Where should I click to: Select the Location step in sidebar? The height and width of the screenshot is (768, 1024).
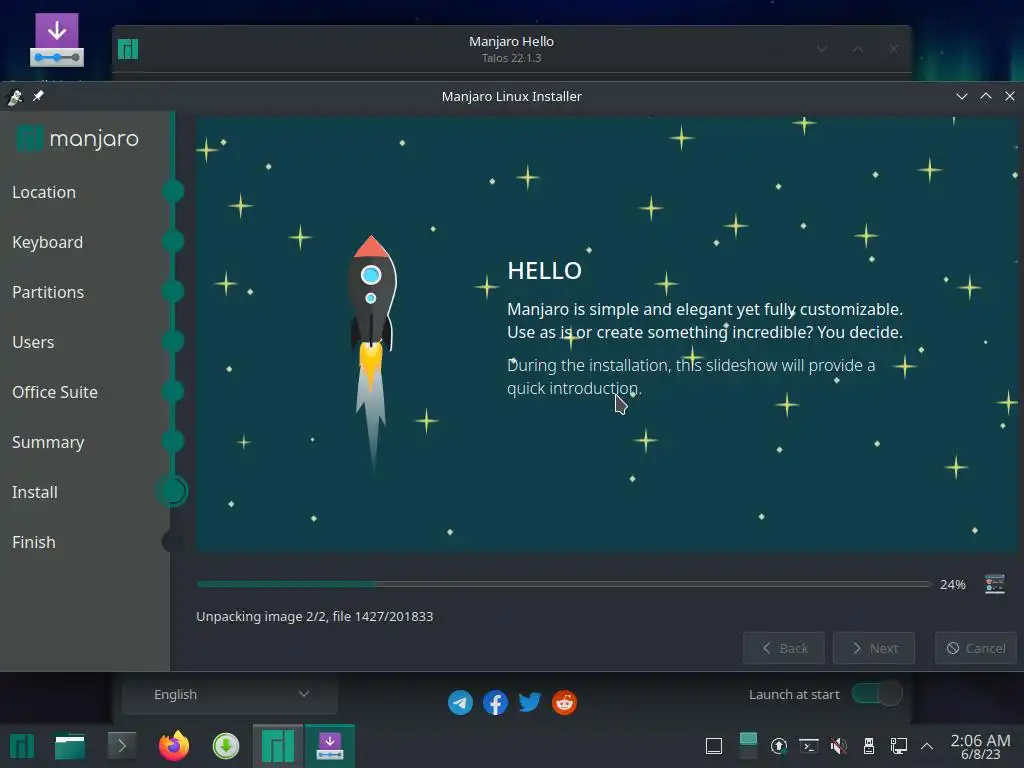click(44, 192)
